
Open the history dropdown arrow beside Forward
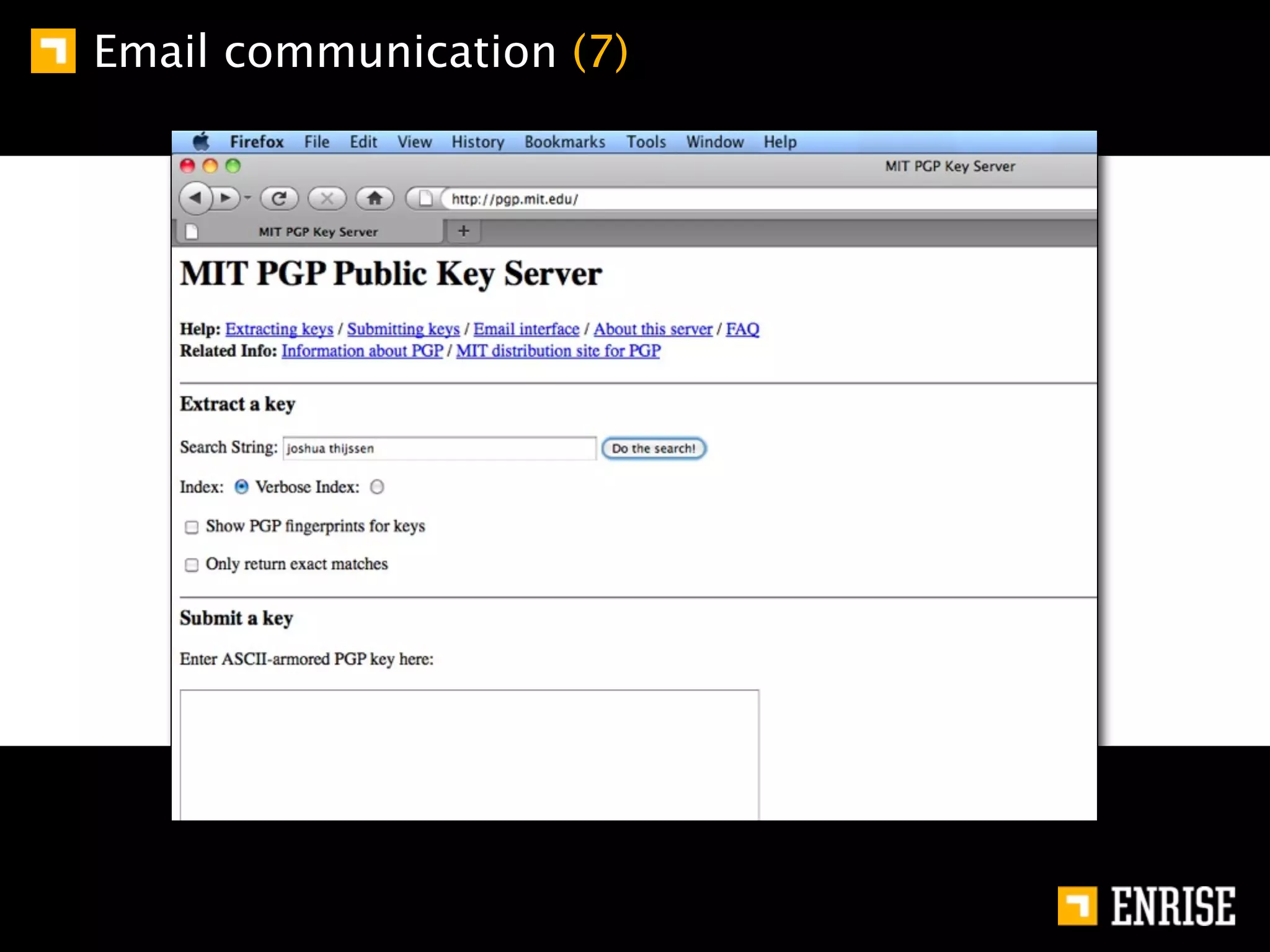[x=248, y=198]
